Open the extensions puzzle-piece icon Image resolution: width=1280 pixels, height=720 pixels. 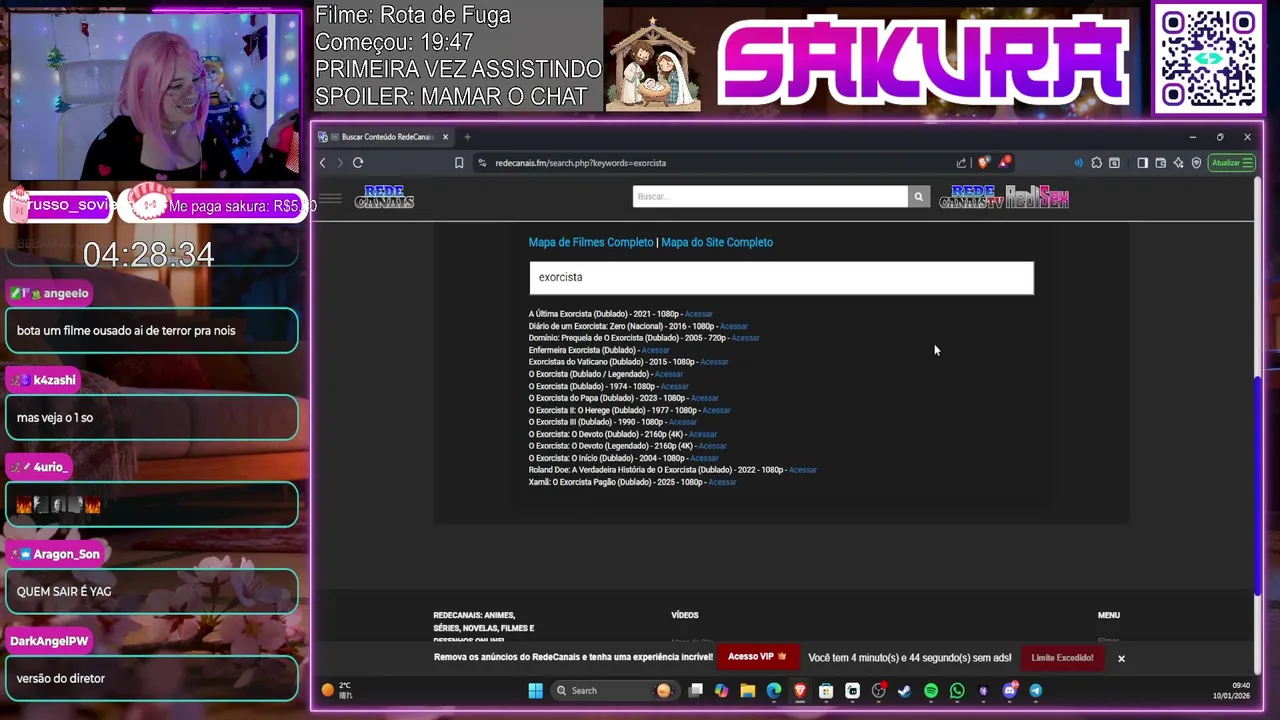1096,163
